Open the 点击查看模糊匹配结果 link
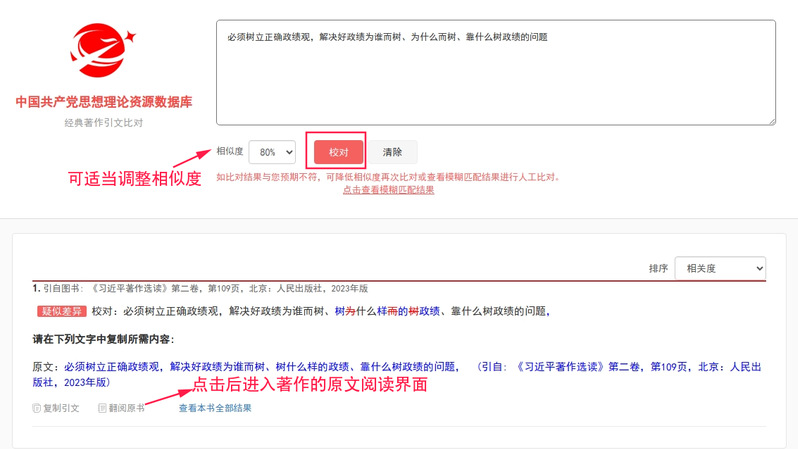Screen dimensions: 798x449 388,190
